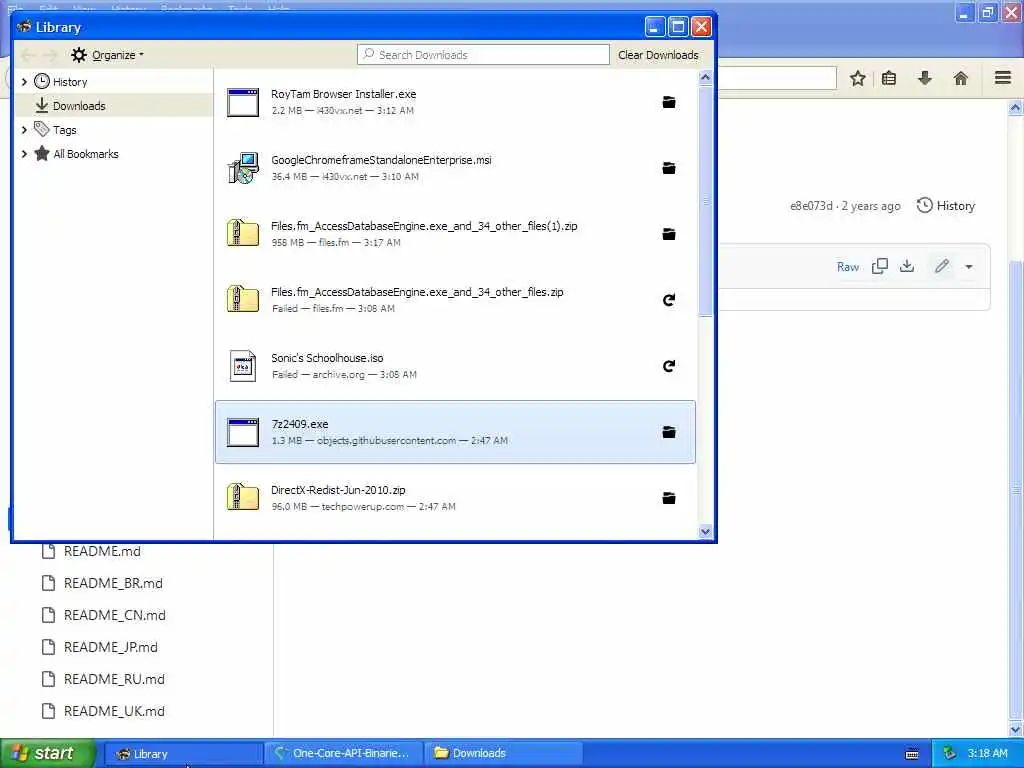Click the Raw link on GitHub page
The width and height of the screenshot is (1024, 768).
[848, 266]
